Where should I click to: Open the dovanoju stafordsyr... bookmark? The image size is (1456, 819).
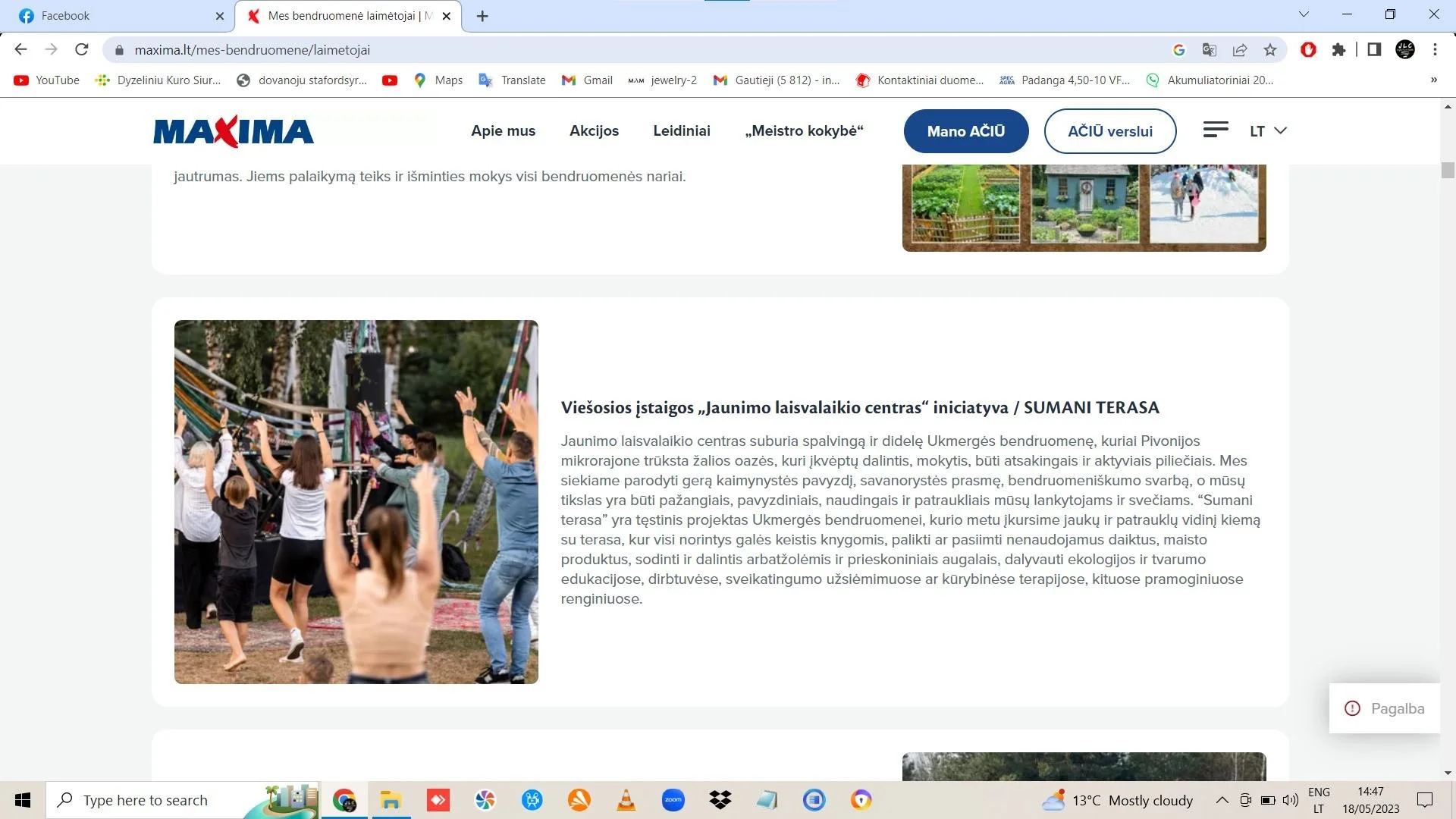(302, 80)
